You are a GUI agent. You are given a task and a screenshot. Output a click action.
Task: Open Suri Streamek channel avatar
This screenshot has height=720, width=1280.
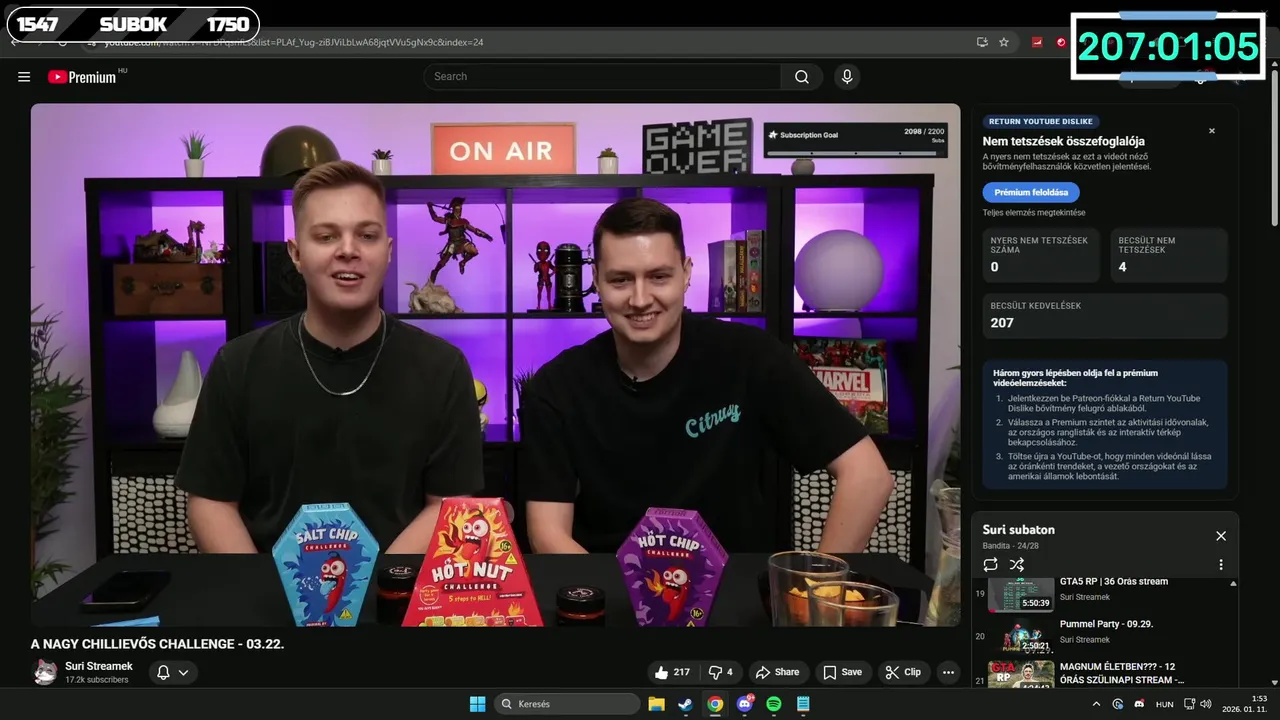(45, 672)
